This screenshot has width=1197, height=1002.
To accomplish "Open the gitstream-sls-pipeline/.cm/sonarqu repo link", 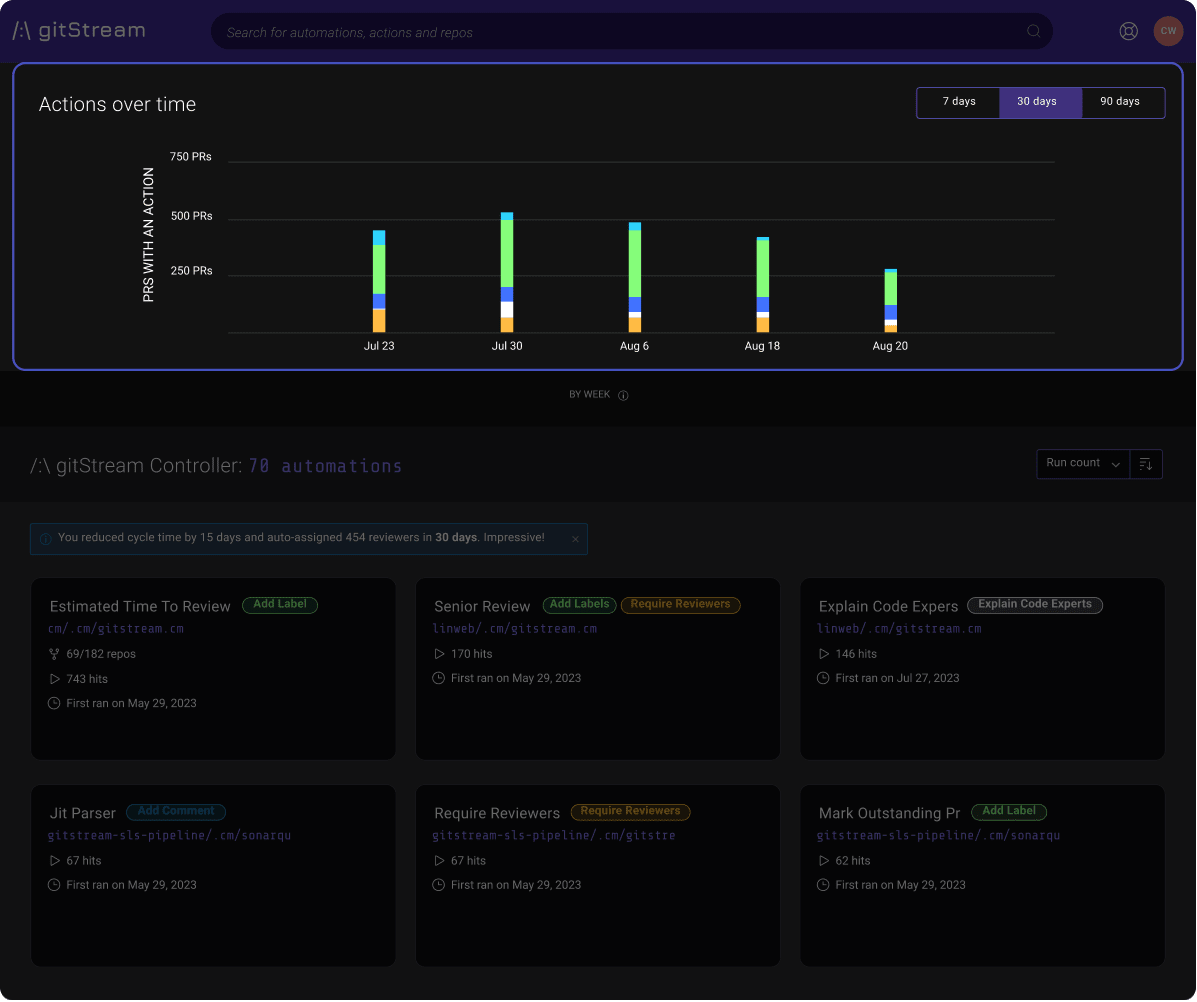I will (169, 835).
